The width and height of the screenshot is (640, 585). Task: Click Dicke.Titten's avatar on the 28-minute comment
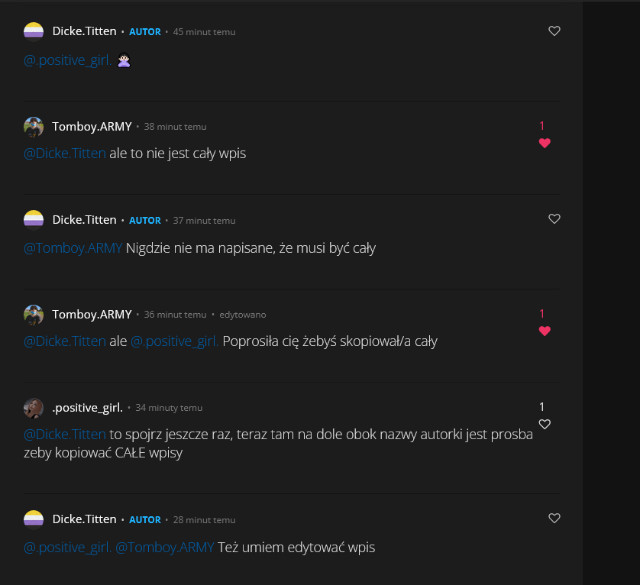point(34,519)
